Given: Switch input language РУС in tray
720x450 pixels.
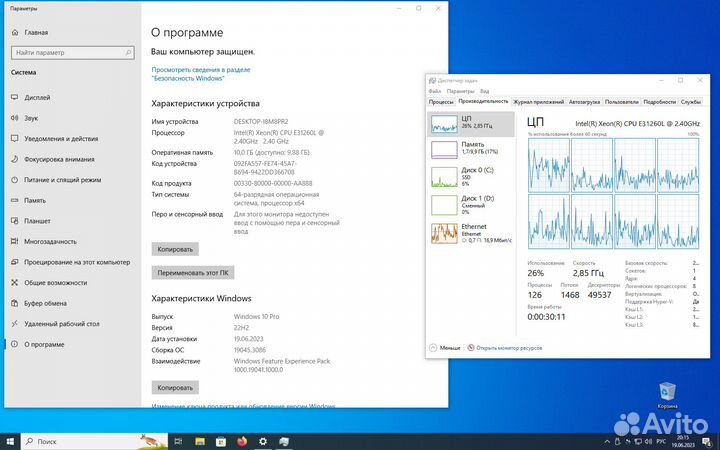Looking at the screenshot, I should point(662,442).
